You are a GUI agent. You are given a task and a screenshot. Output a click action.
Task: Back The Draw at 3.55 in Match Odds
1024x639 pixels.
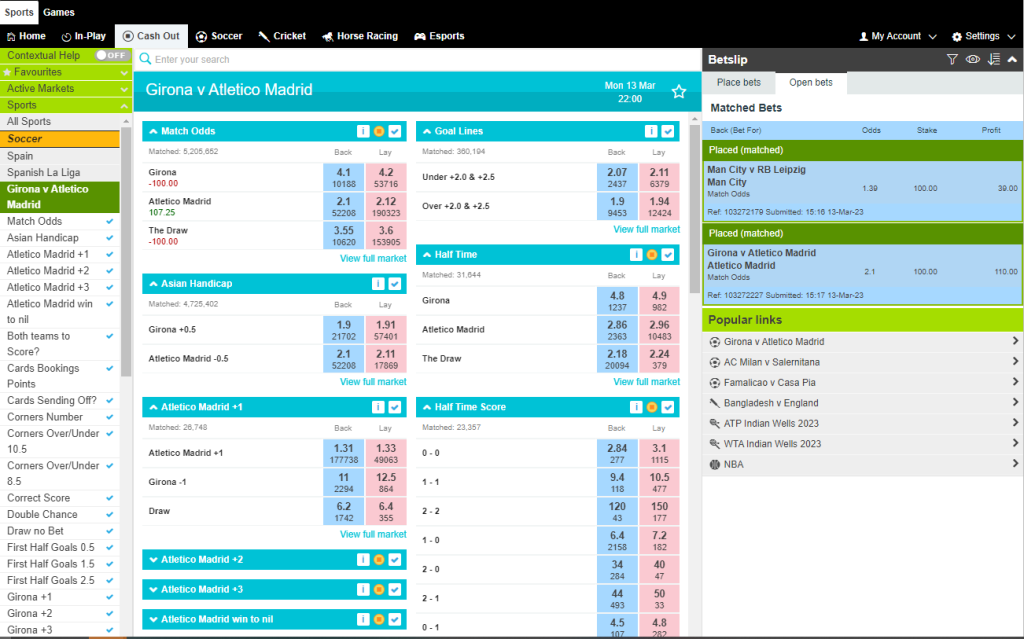[x=344, y=235]
